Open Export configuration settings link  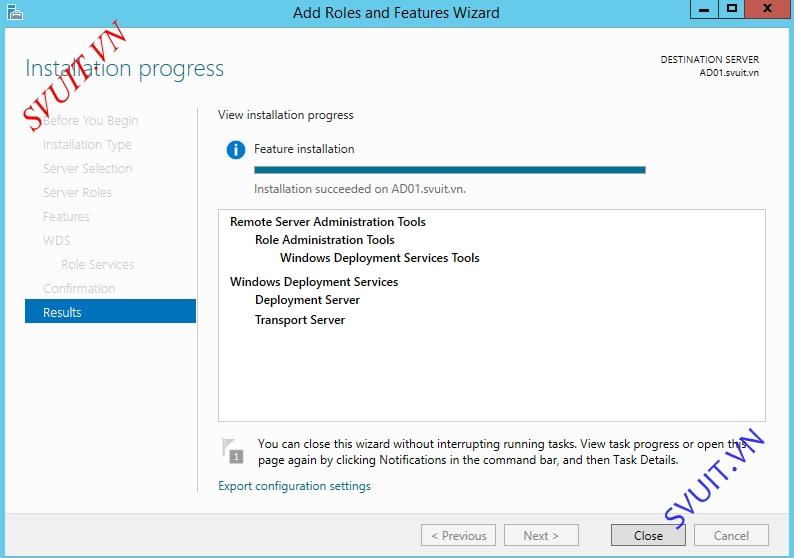point(294,486)
